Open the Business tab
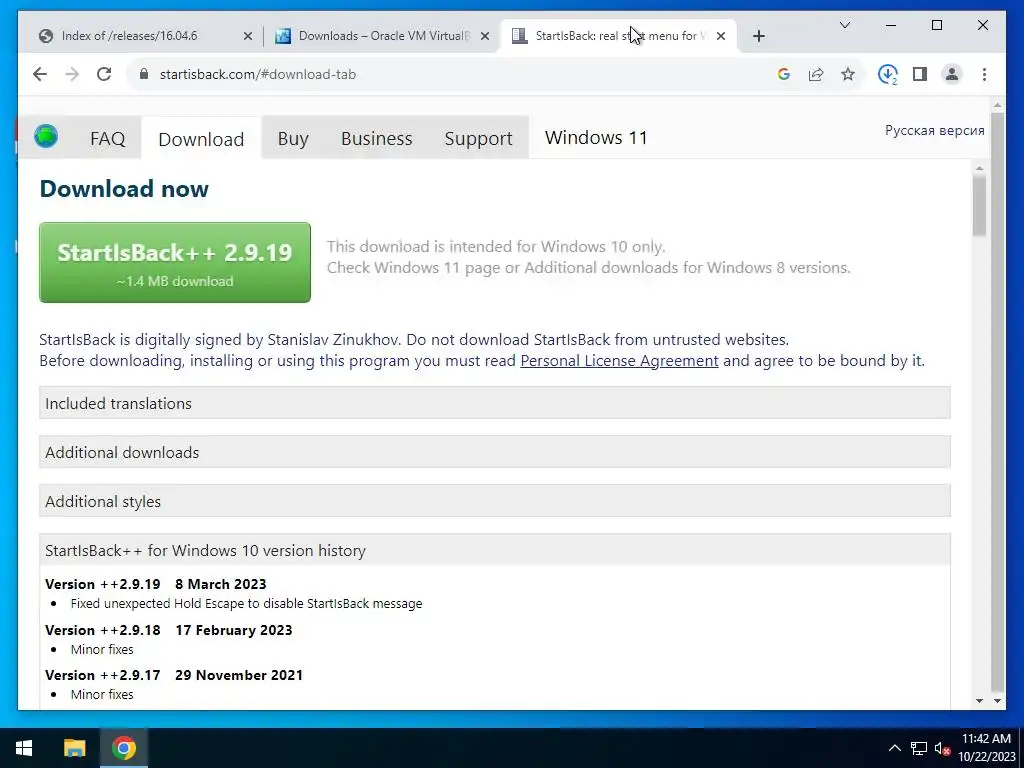The height and width of the screenshot is (768, 1024). click(x=376, y=138)
